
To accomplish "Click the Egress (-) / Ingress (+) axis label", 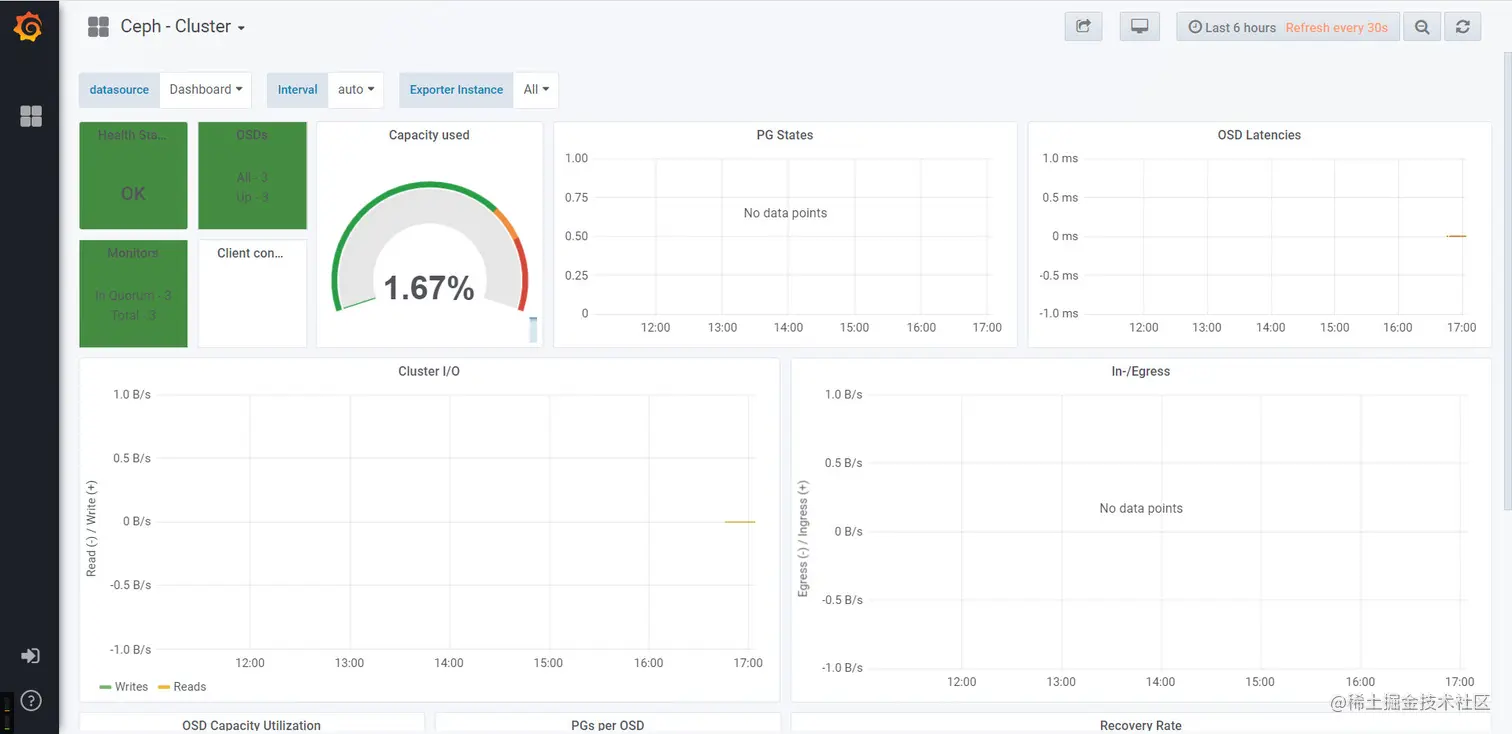I will pos(802,539).
